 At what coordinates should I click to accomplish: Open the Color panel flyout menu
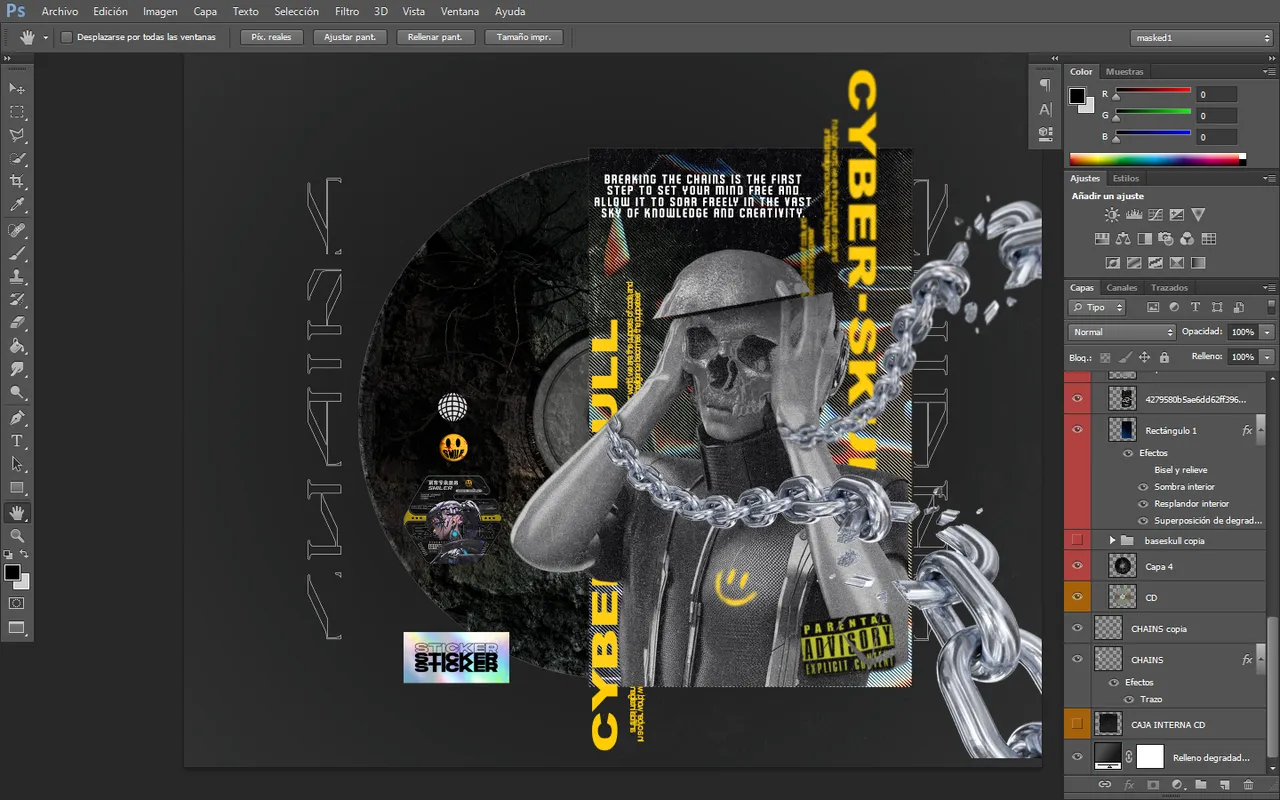coord(1268,72)
